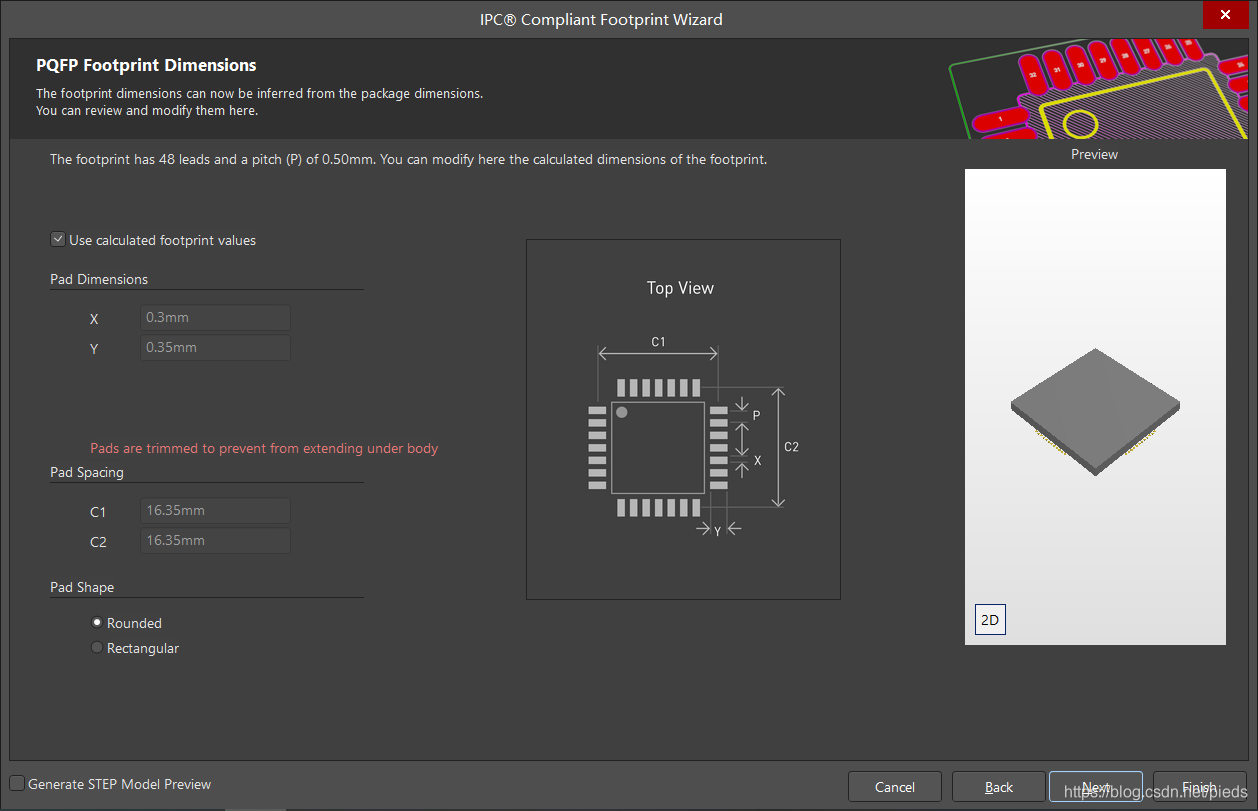Enable Generate STEP Model Preview

pos(18,784)
